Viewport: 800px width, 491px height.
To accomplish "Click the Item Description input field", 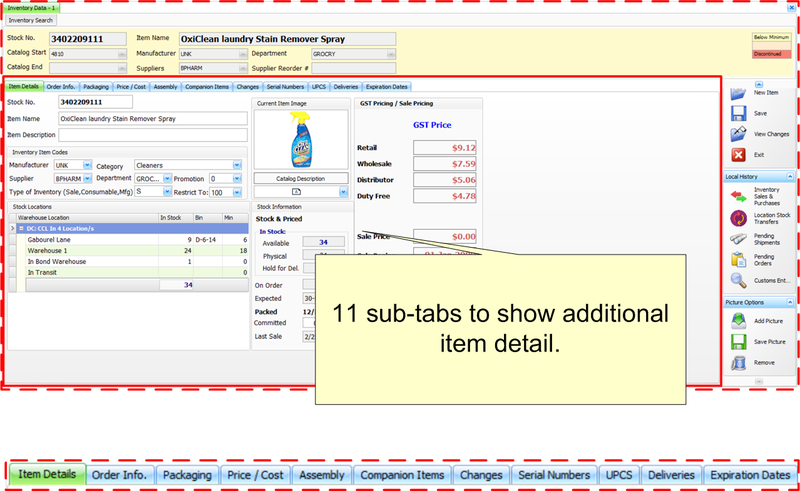I will [x=153, y=135].
